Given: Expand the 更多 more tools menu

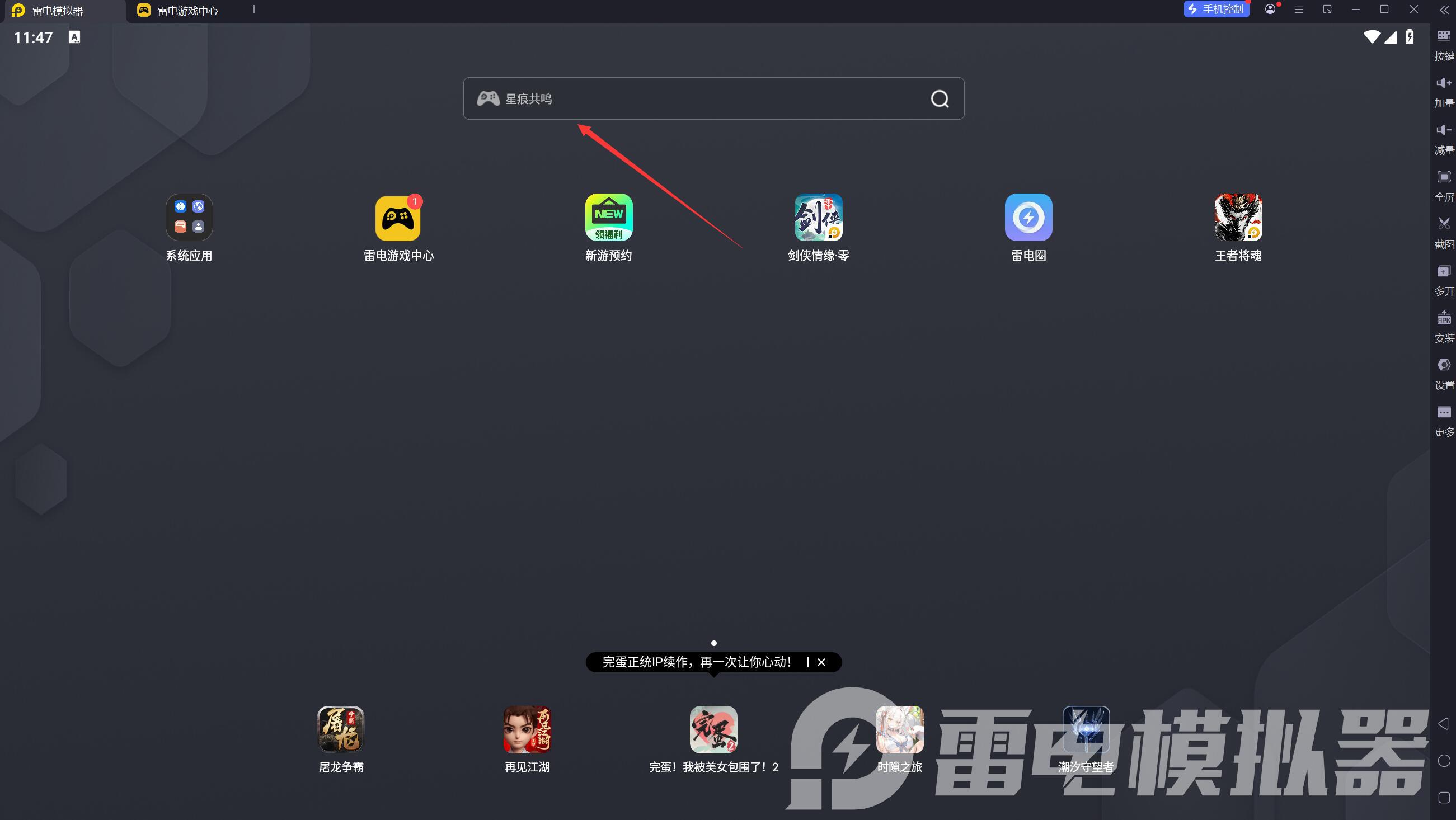Looking at the screenshot, I should (x=1444, y=412).
